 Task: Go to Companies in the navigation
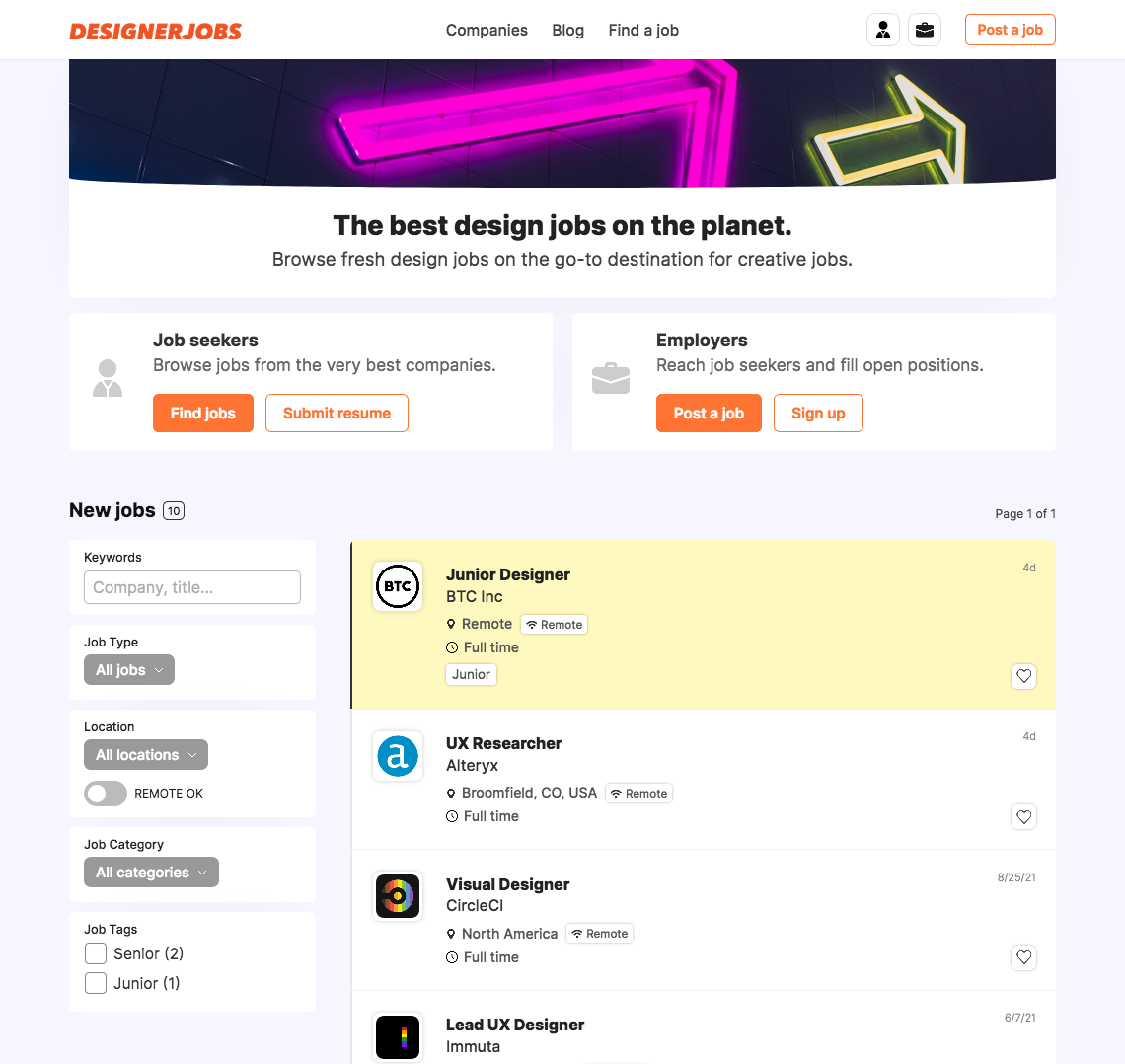[487, 31]
